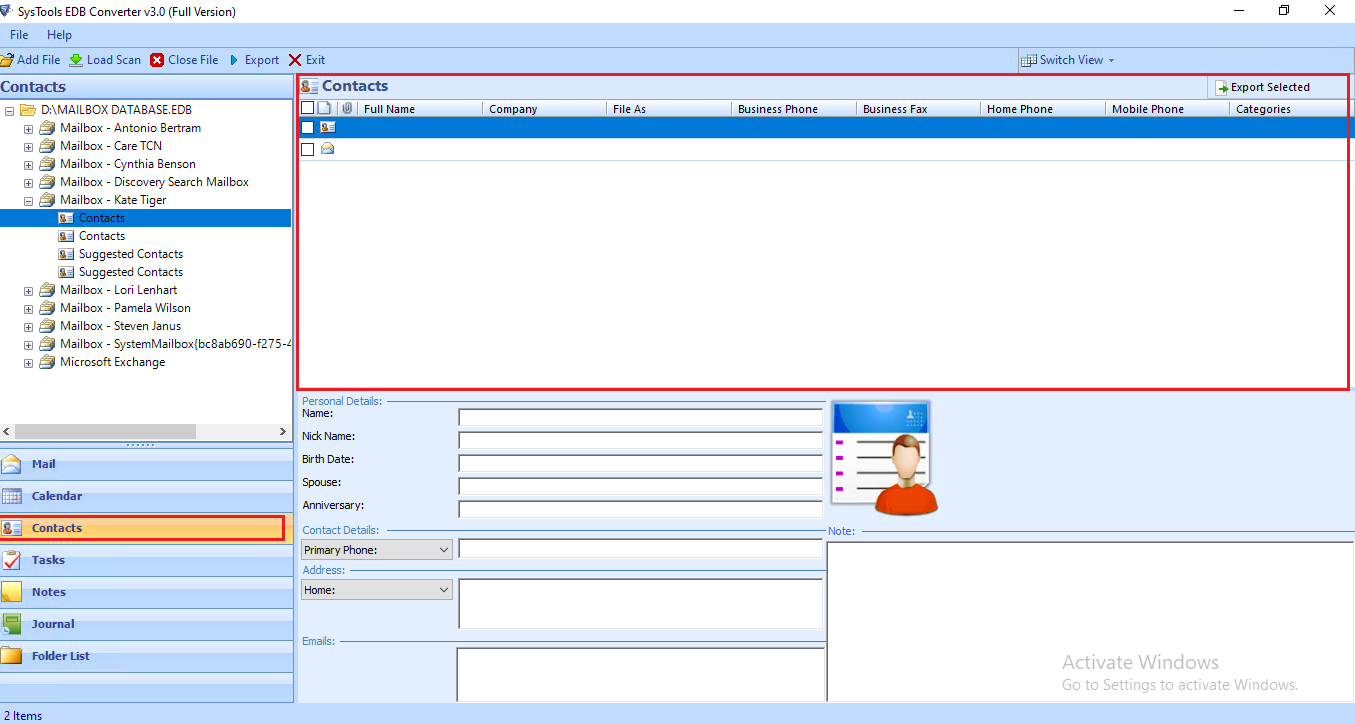This screenshot has height=724, width=1355.
Task: Click the Notes yellow icon in navigation pane
Action: click(11, 592)
